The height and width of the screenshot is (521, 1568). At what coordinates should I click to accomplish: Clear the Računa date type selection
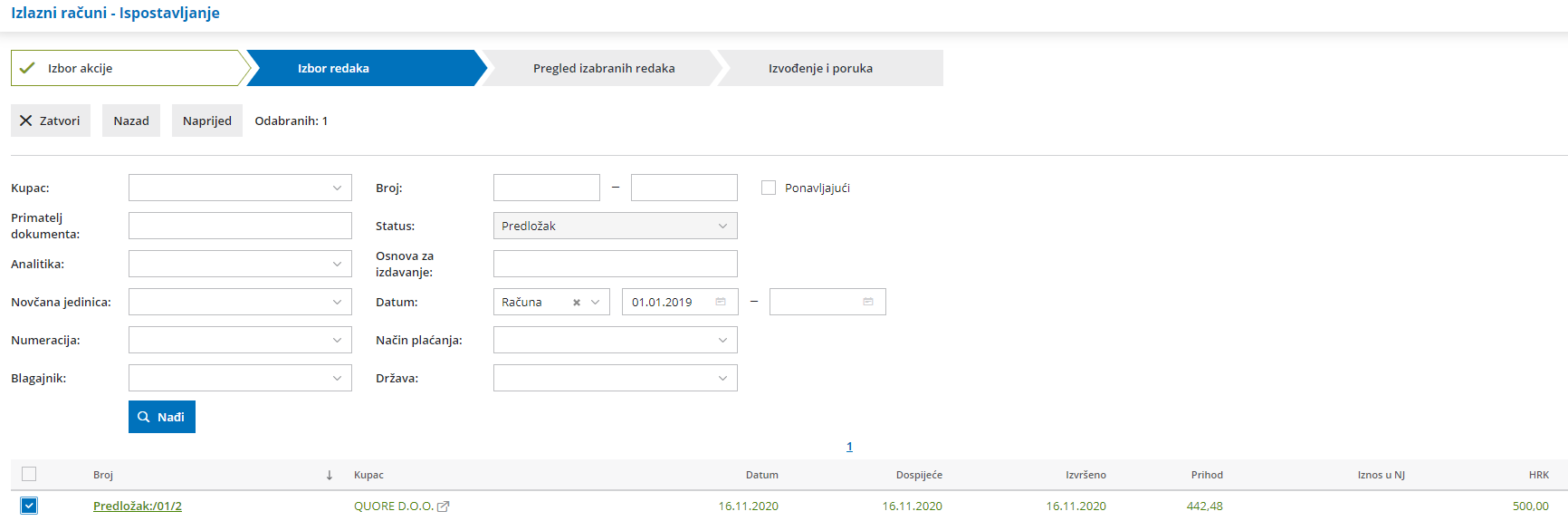pyautogui.click(x=577, y=303)
